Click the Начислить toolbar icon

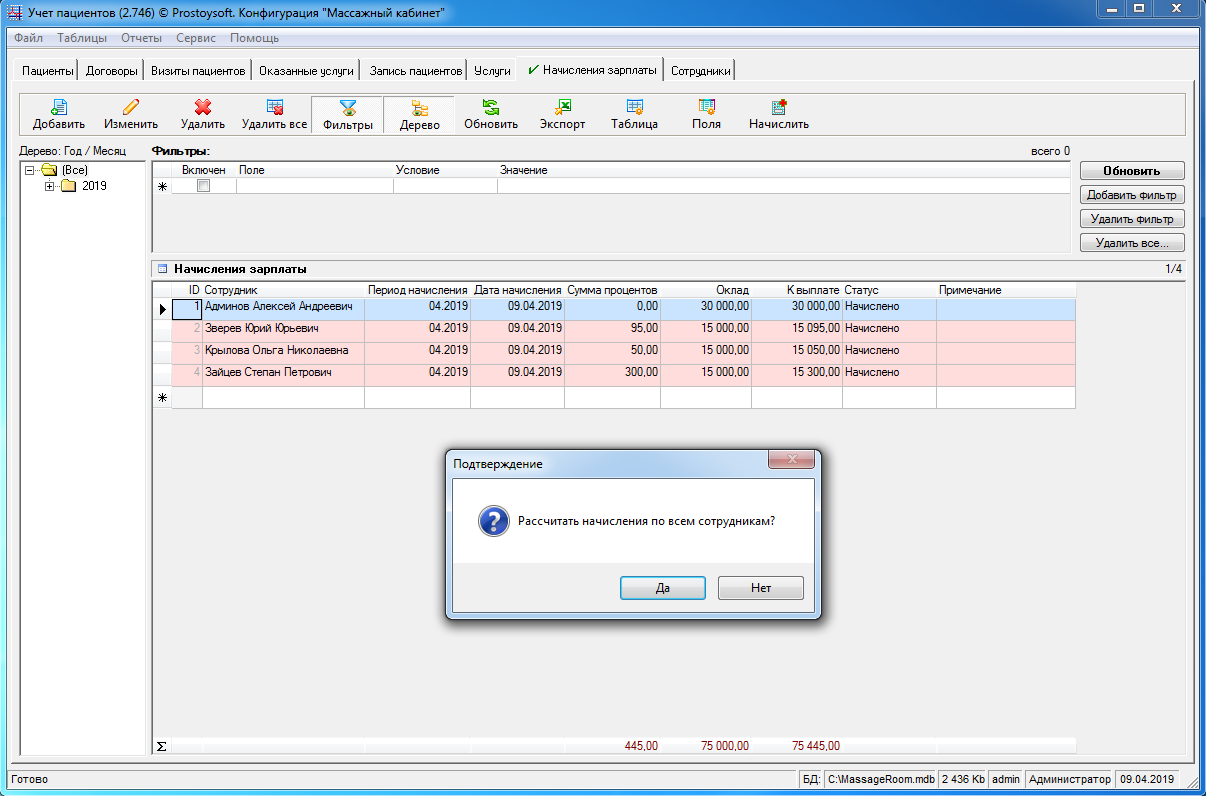tap(779, 108)
